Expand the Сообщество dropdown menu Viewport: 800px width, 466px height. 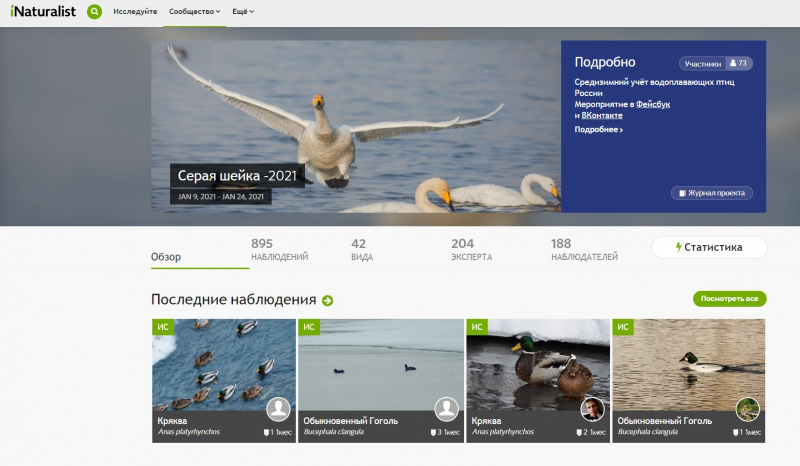pos(195,12)
